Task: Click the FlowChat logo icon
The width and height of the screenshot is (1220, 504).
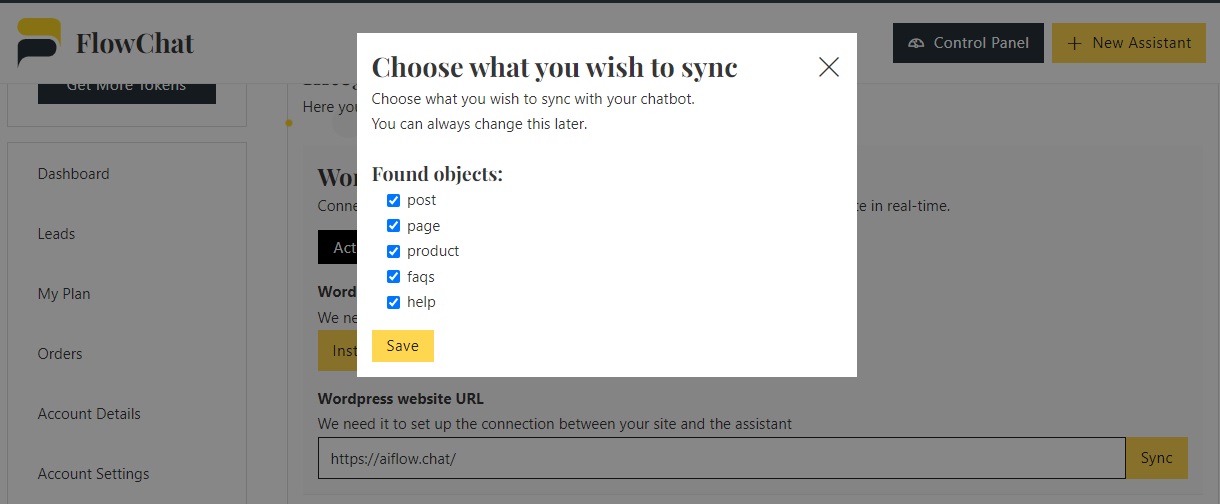Action: click(x=39, y=43)
